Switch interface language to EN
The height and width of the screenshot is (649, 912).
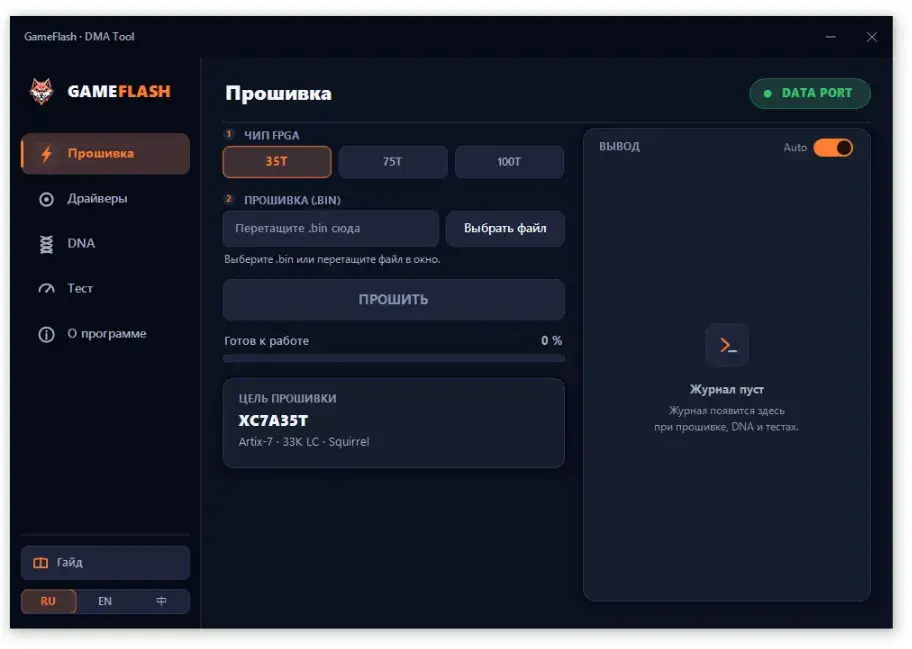[x=105, y=601]
